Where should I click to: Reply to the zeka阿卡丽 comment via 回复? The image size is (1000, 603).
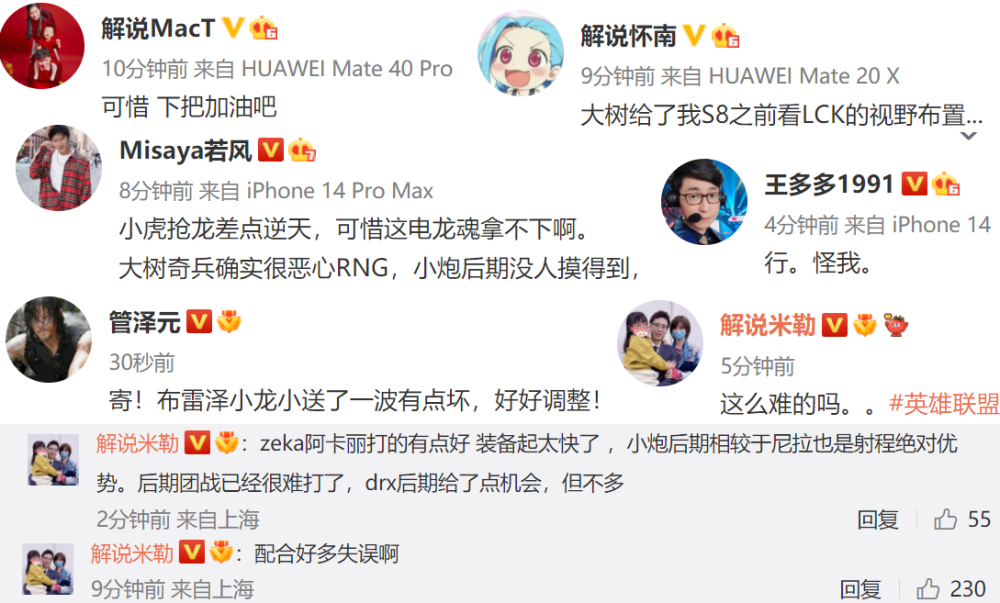(x=878, y=519)
